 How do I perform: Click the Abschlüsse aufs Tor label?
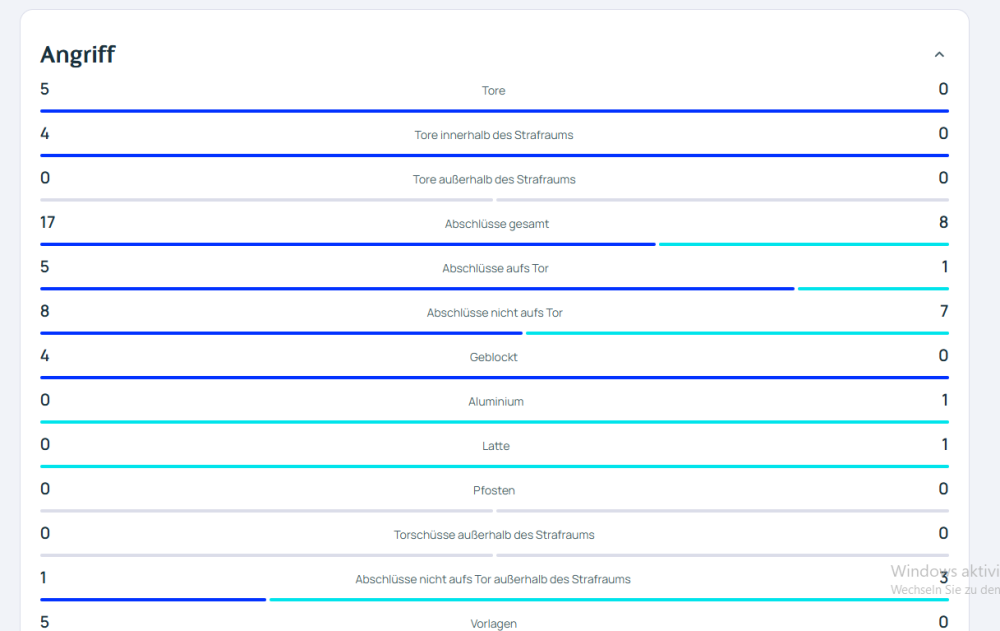(495, 269)
